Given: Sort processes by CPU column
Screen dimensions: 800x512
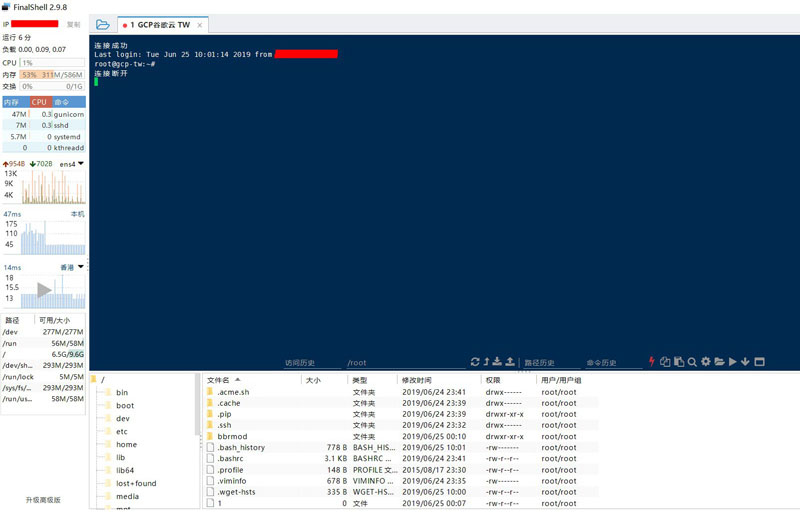Looking at the screenshot, I should [40, 102].
